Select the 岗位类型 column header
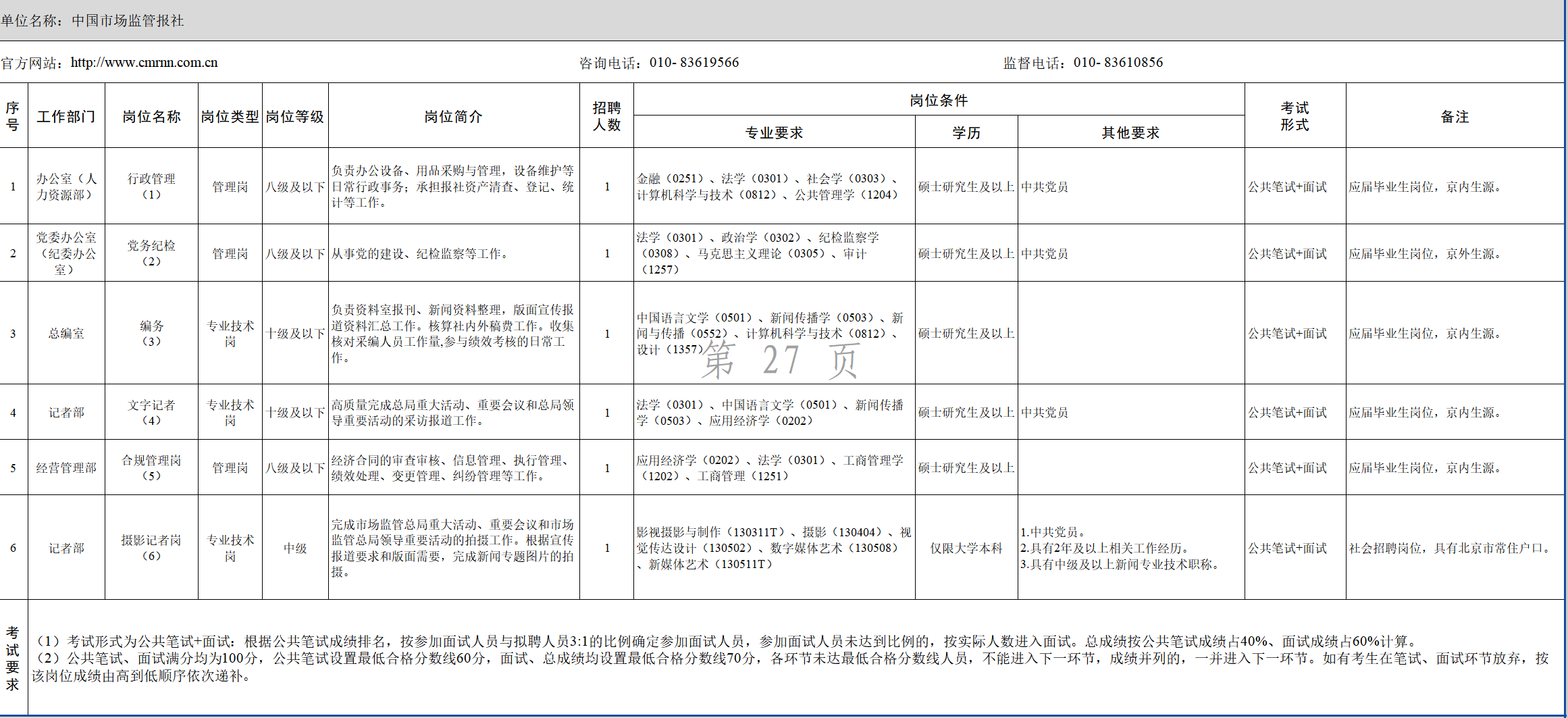Screen dimensions: 1568x718 [230, 117]
